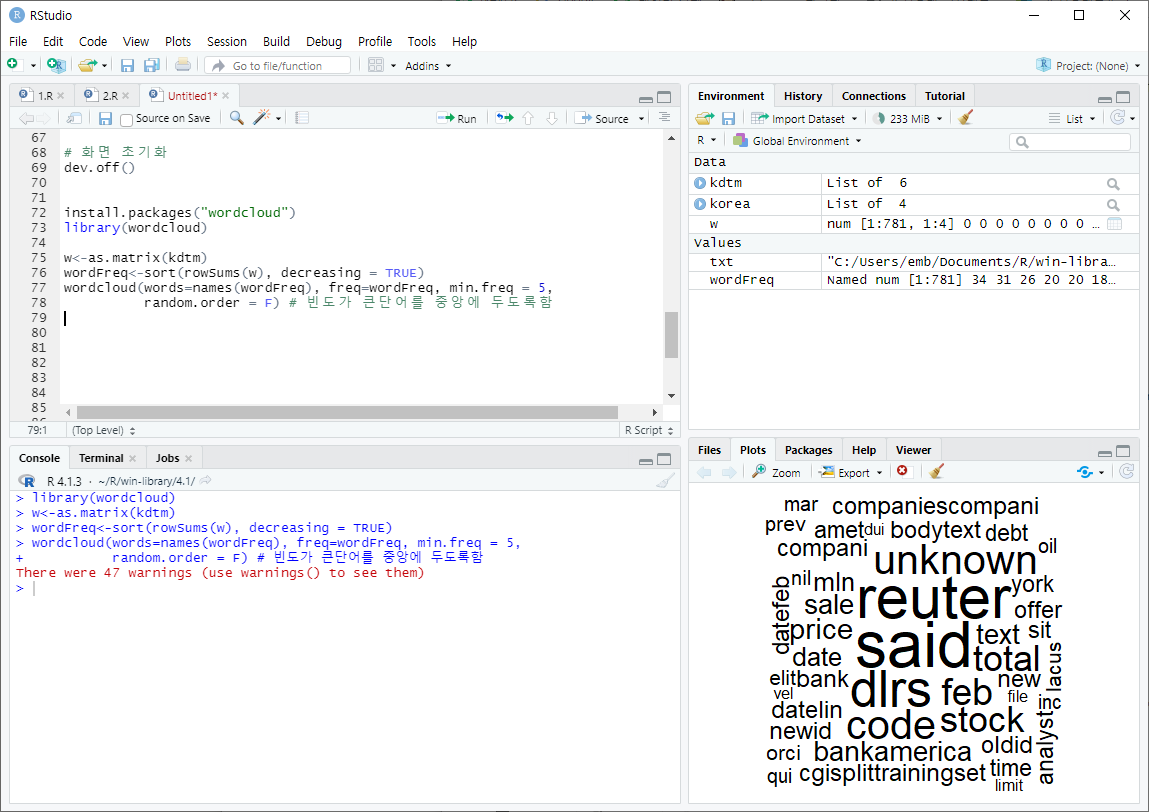
Task: Maximize the Console pane
Action: click(664, 459)
